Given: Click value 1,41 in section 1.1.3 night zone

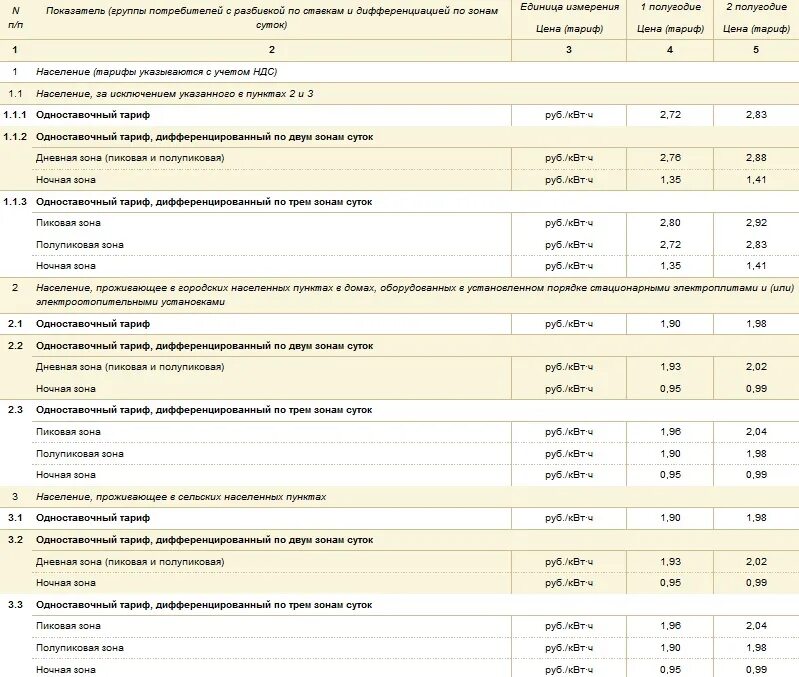Looking at the screenshot, I should pyautogui.click(x=756, y=266).
